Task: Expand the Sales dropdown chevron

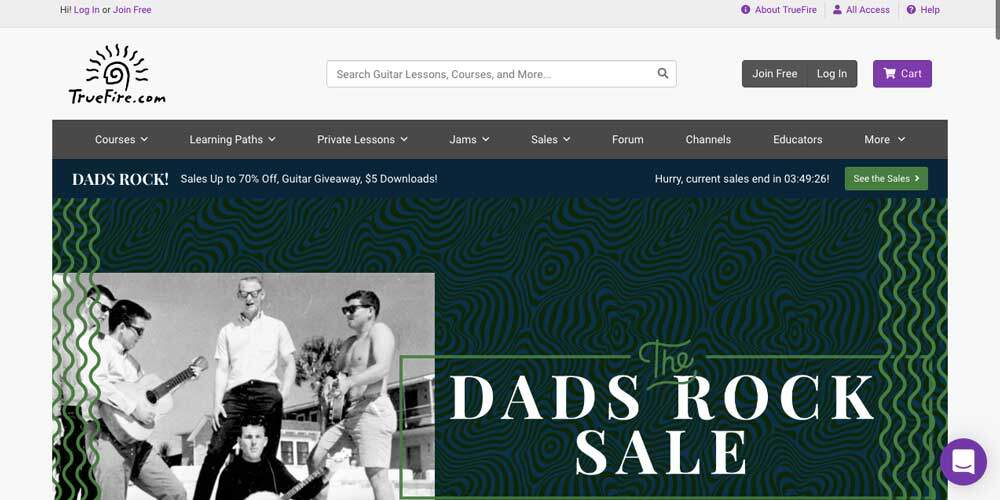Action: [x=566, y=139]
